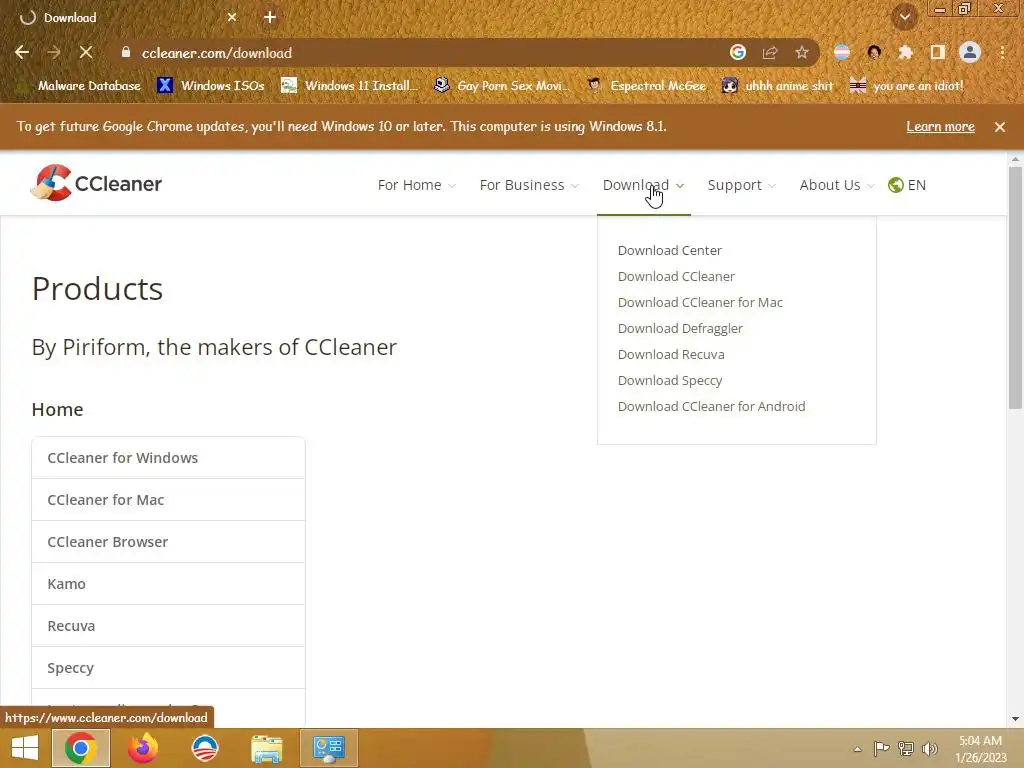Screen dimensions: 1024x768
Task: Click the browser back arrow
Action: pos(22,53)
